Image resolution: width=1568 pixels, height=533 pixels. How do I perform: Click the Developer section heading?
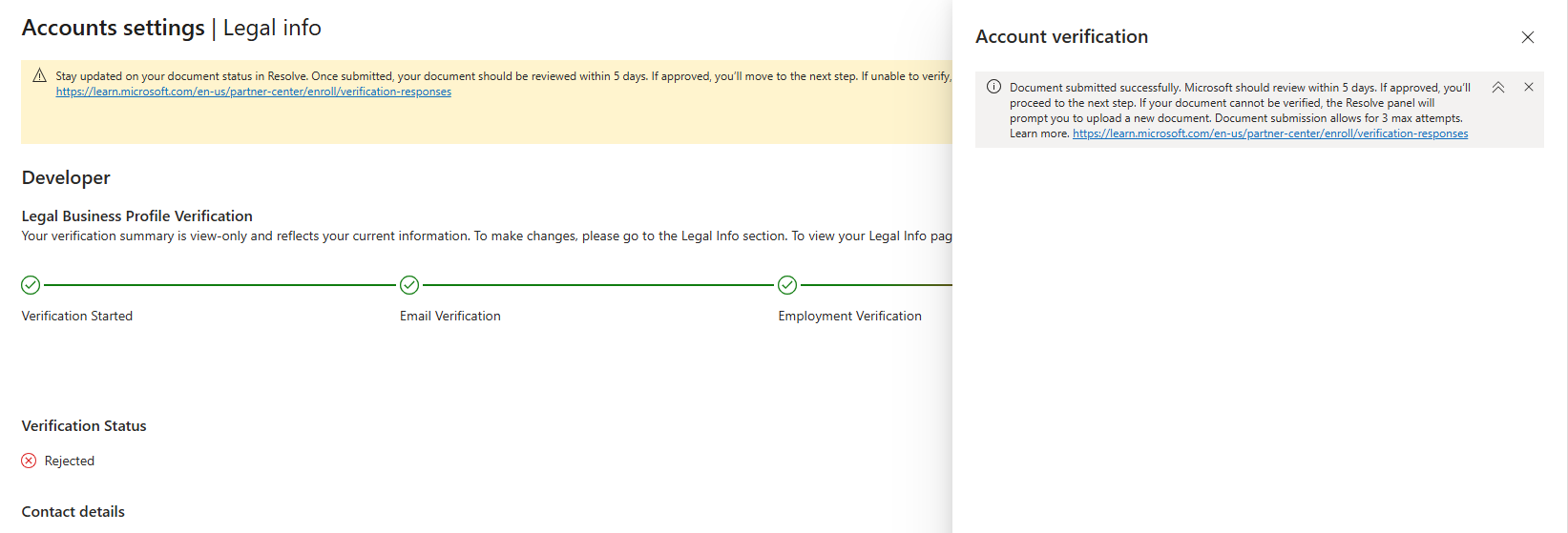coord(66,177)
